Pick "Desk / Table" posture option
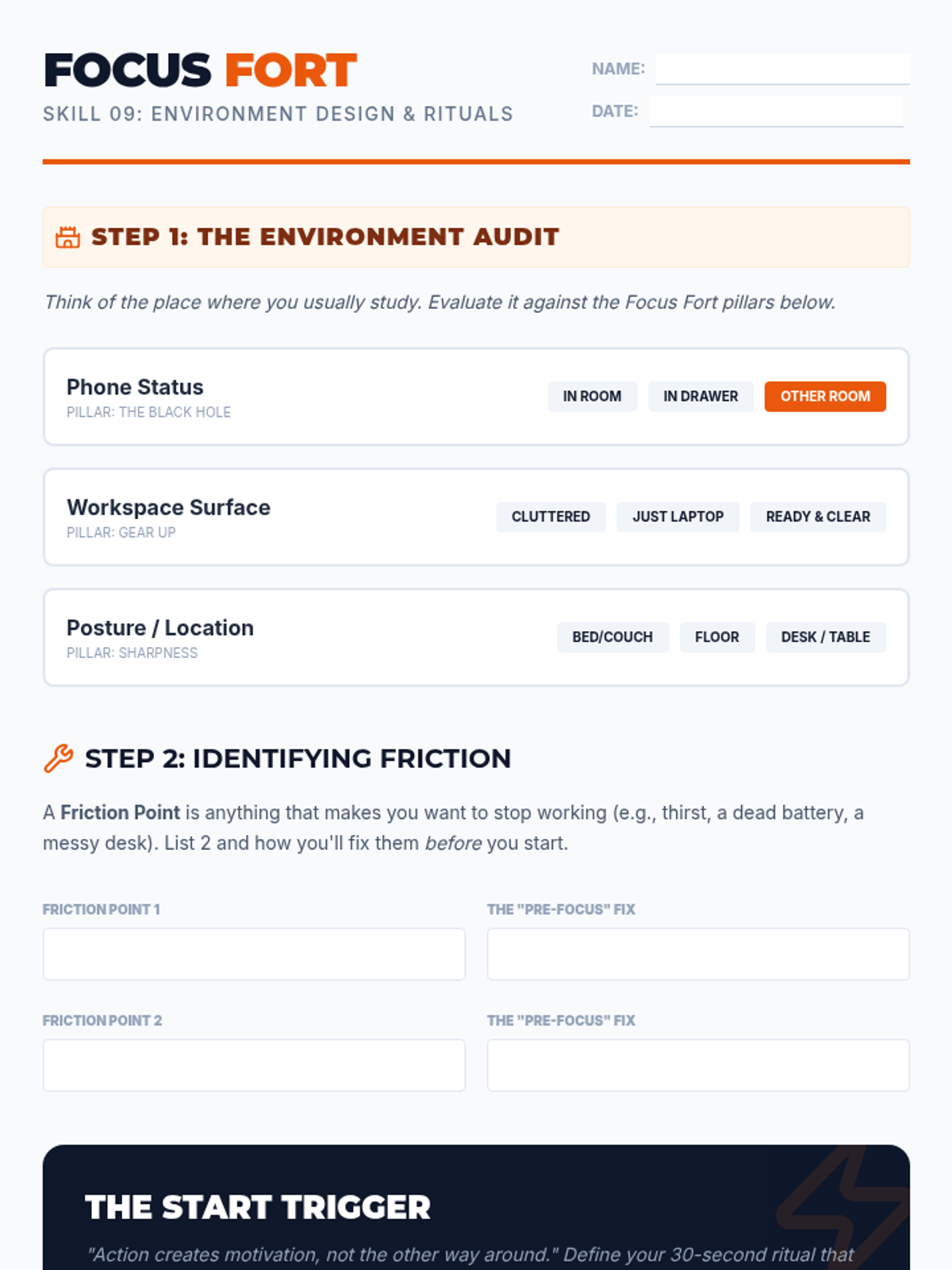The height and width of the screenshot is (1270, 952). coord(825,637)
